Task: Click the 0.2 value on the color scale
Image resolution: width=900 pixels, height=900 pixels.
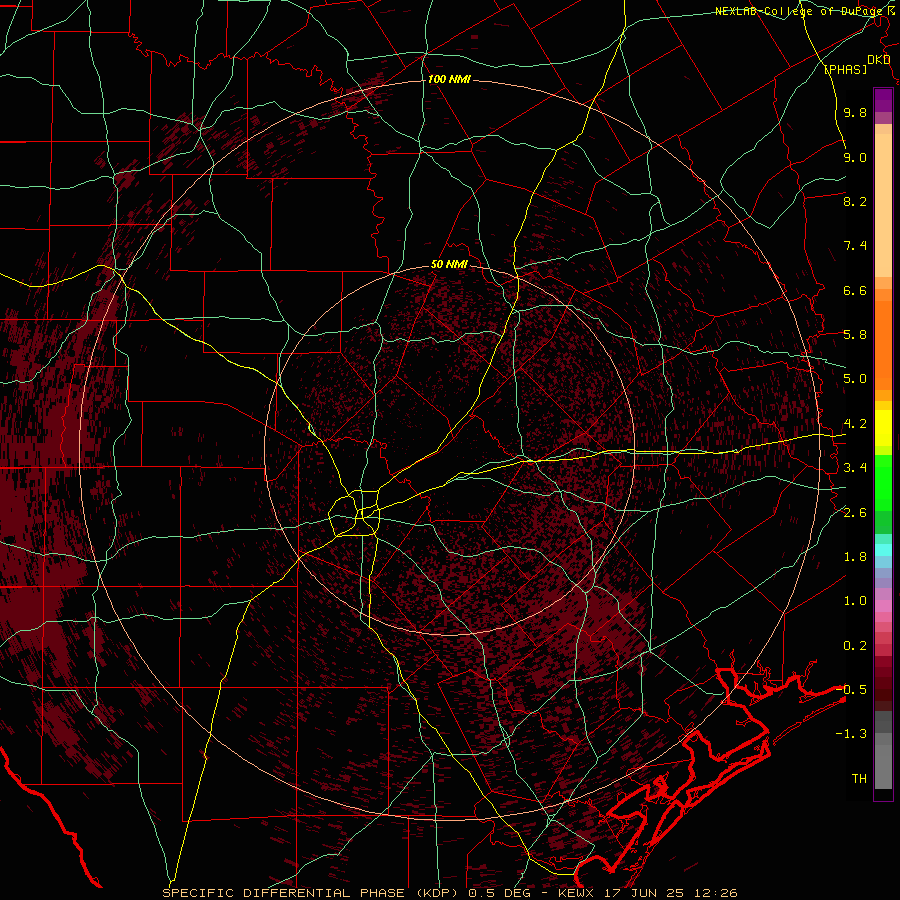Action: coord(855,646)
